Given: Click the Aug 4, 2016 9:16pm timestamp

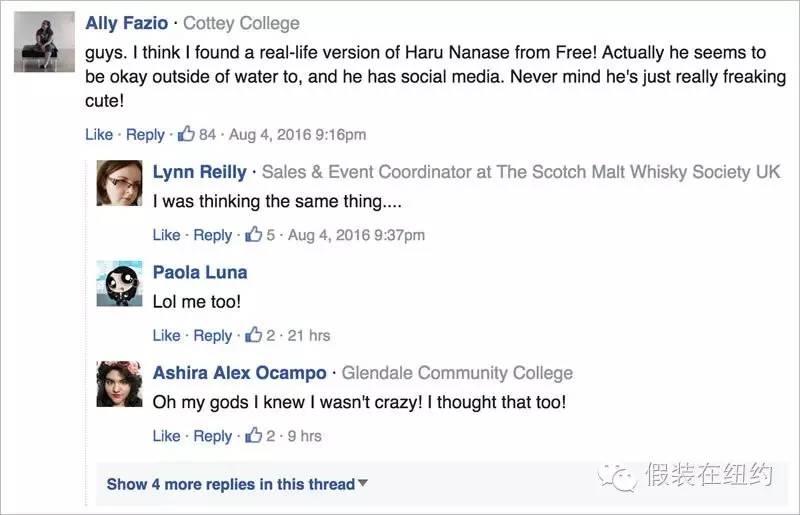Looking at the screenshot, I should click(x=297, y=134).
